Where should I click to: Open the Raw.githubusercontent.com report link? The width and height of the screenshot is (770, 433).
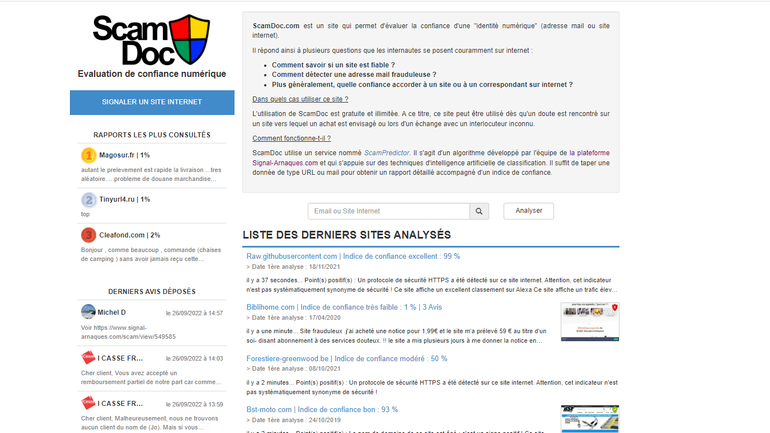click(353, 256)
